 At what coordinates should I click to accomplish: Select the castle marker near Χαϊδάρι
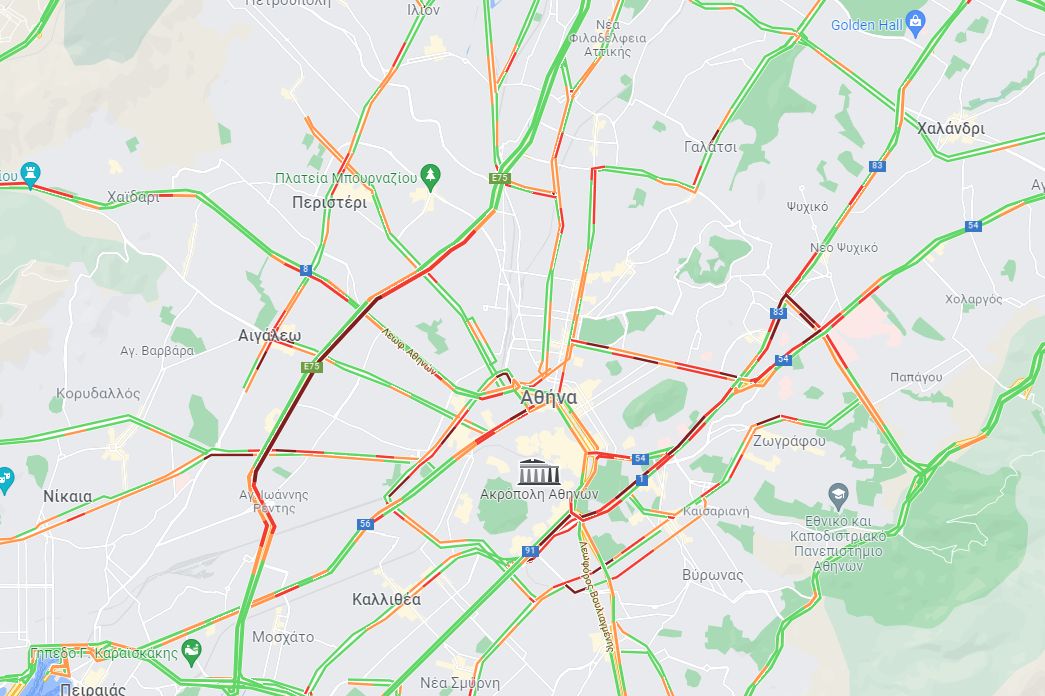pos(30,174)
